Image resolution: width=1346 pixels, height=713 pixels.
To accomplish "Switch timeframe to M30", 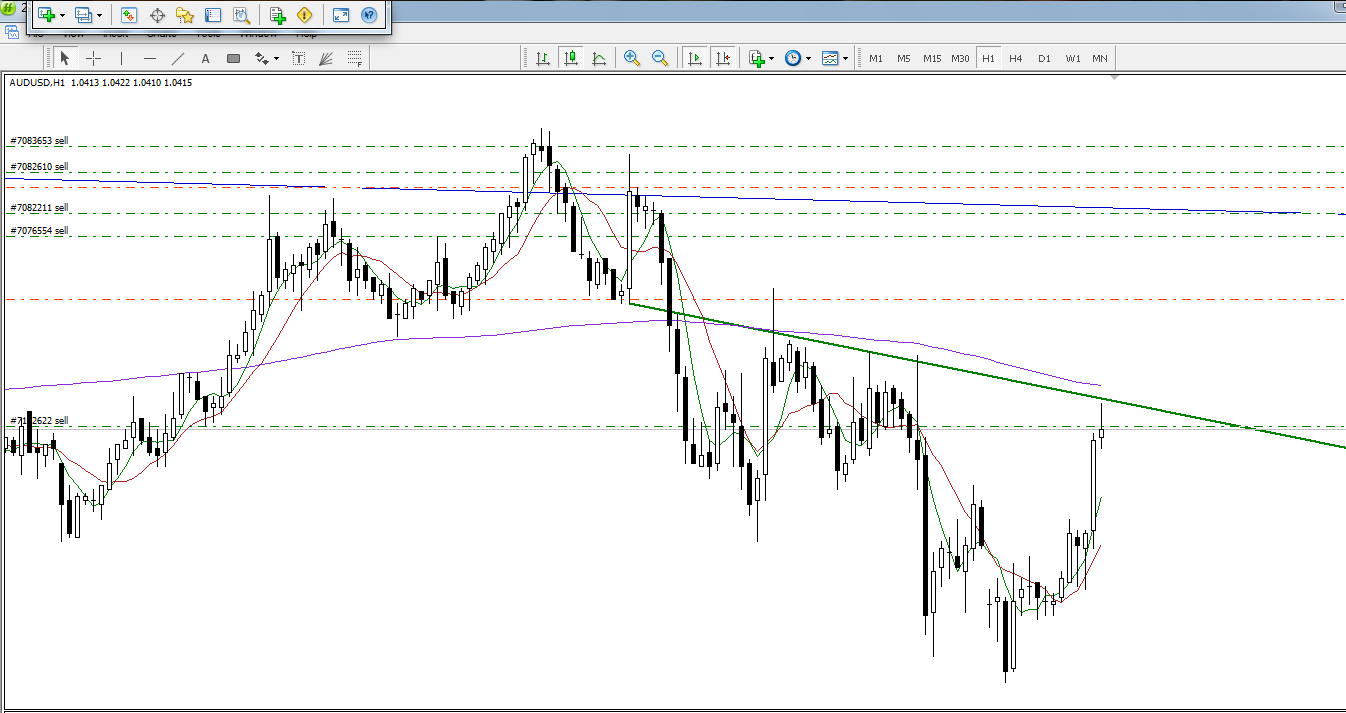I will 960,58.
